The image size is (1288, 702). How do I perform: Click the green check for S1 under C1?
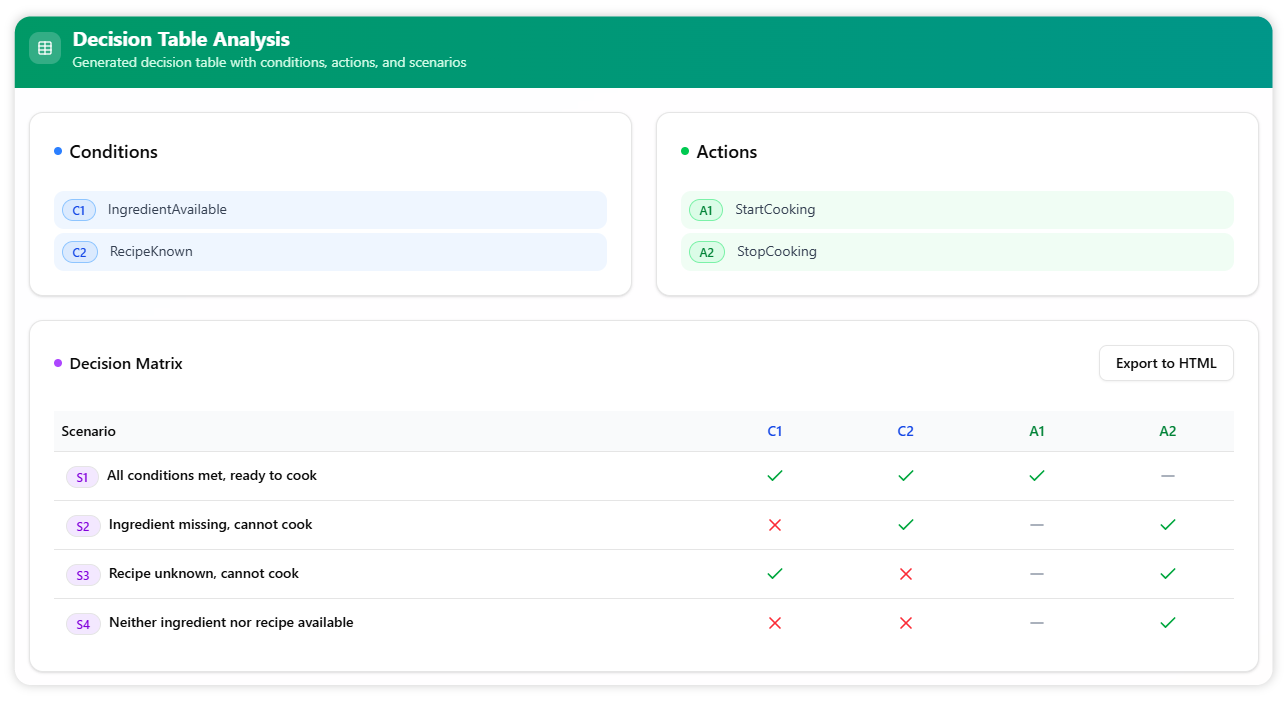pos(774,476)
